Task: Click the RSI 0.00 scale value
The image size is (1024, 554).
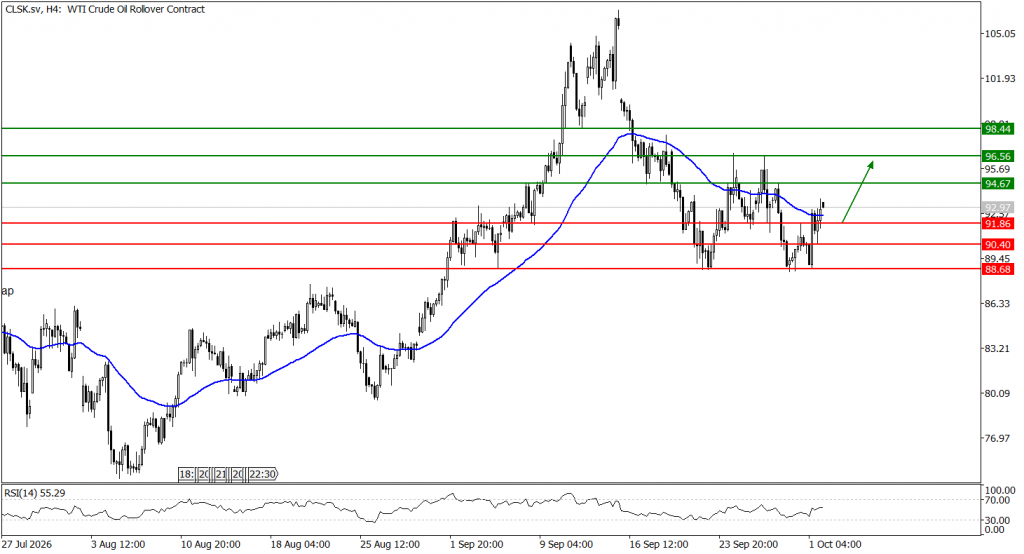Action: coord(996,530)
